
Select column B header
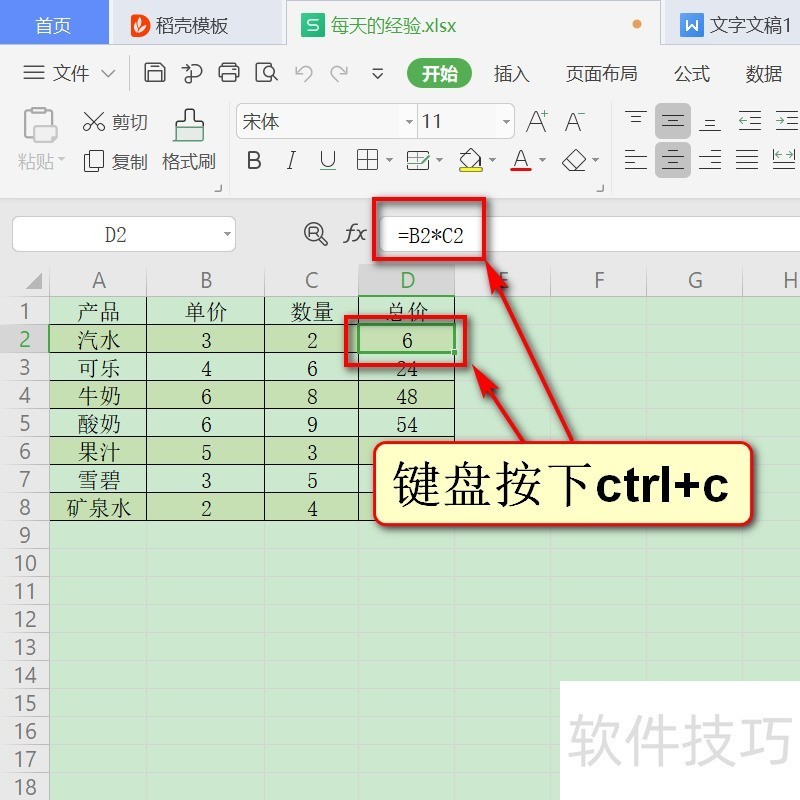click(206, 280)
